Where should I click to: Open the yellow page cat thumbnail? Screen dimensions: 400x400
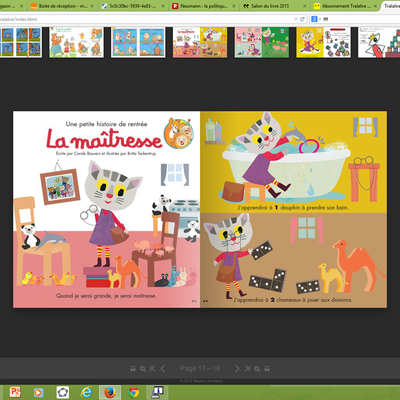coord(323,42)
